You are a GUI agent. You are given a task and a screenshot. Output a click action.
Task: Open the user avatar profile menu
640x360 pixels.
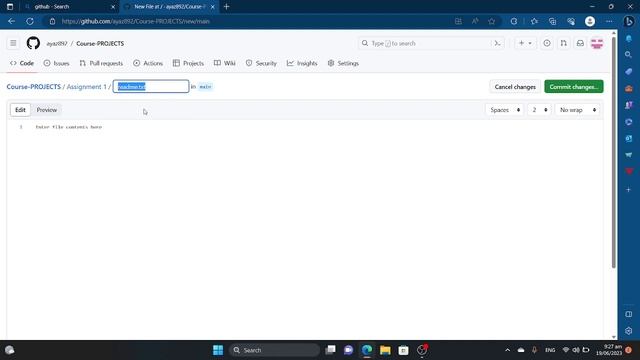point(597,43)
